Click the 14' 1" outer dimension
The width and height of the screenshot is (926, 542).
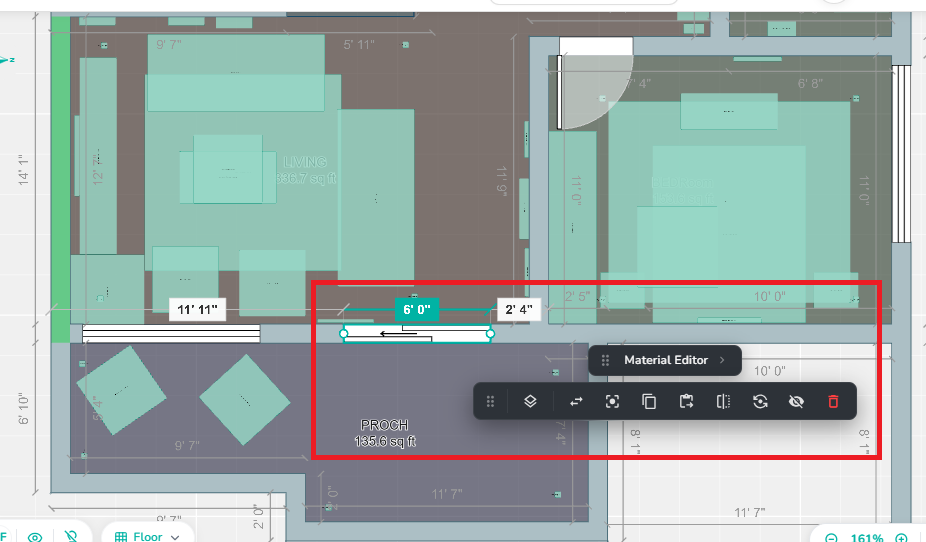[22, 170]
